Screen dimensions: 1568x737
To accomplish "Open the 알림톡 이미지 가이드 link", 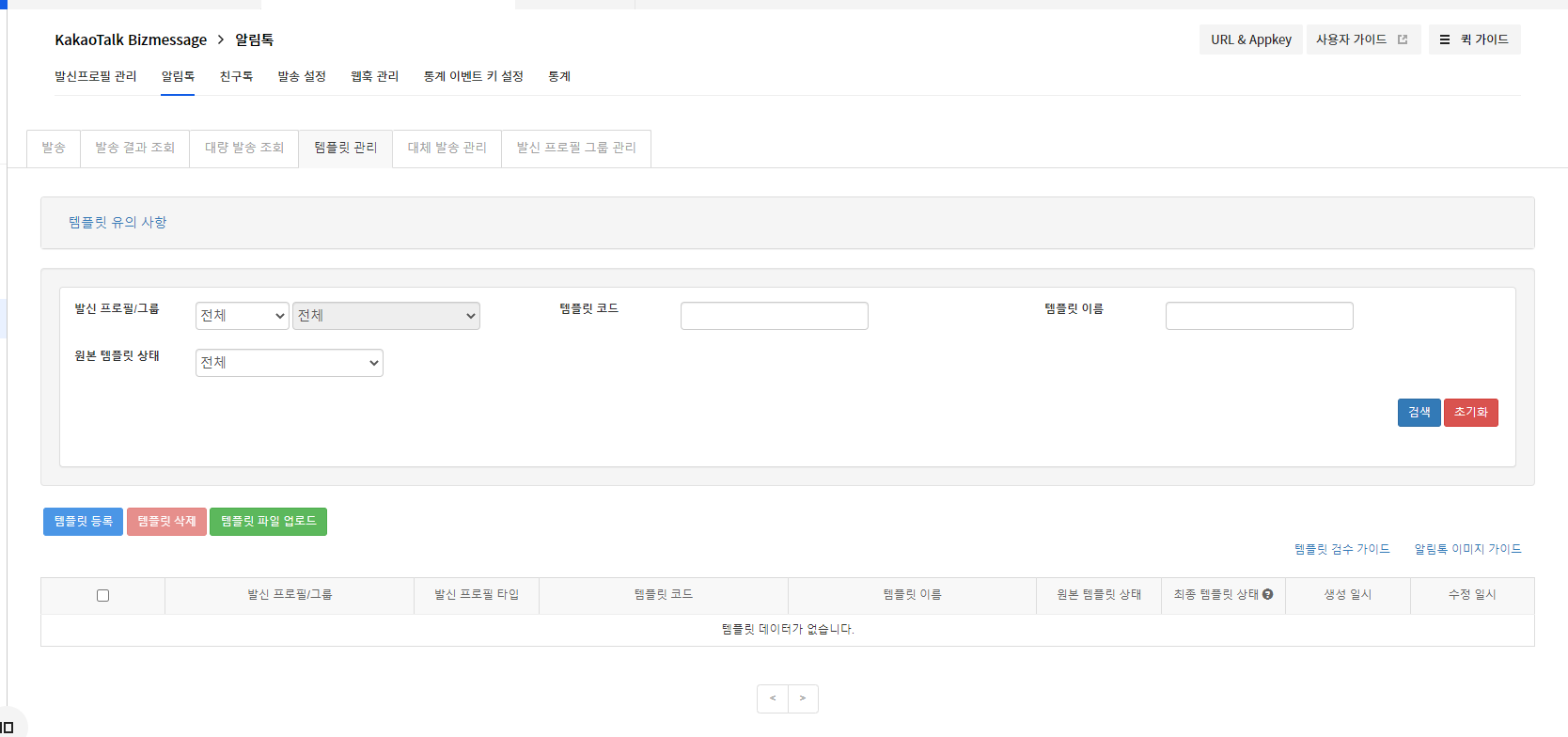I will coord(1468,549).
